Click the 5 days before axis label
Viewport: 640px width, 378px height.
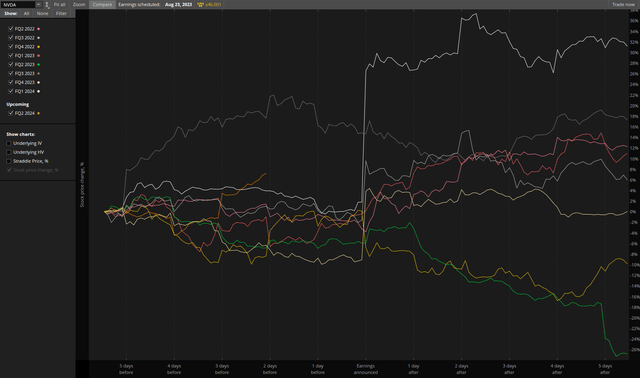pyautogui.click(x=126, y=369)
